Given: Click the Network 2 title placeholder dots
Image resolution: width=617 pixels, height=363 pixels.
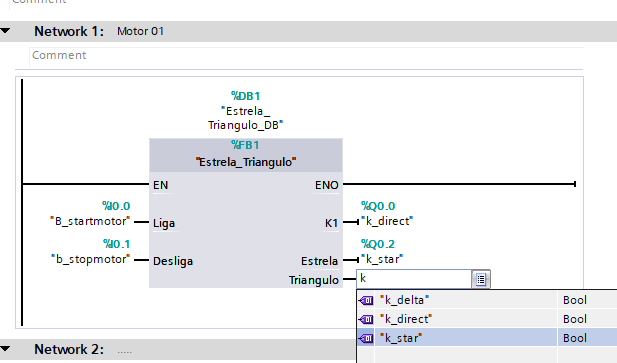Looking at the screenshot, I should pos(124,351).
